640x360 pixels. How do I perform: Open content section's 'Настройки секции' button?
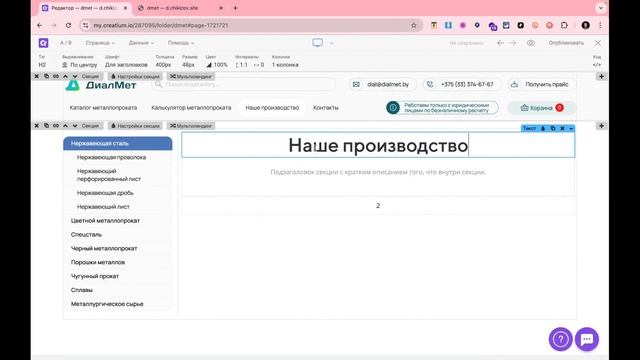(135, 126)
